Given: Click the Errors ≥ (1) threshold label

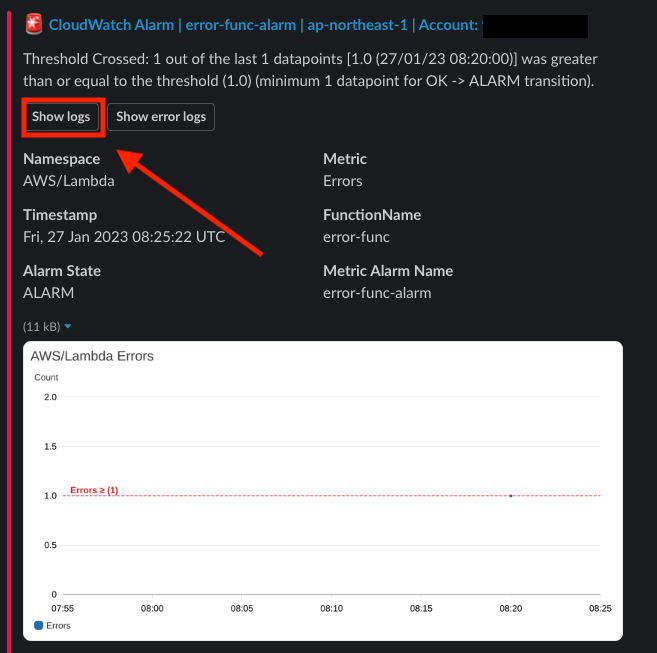Looking at the screenshot, I should [x=94, y=490].
